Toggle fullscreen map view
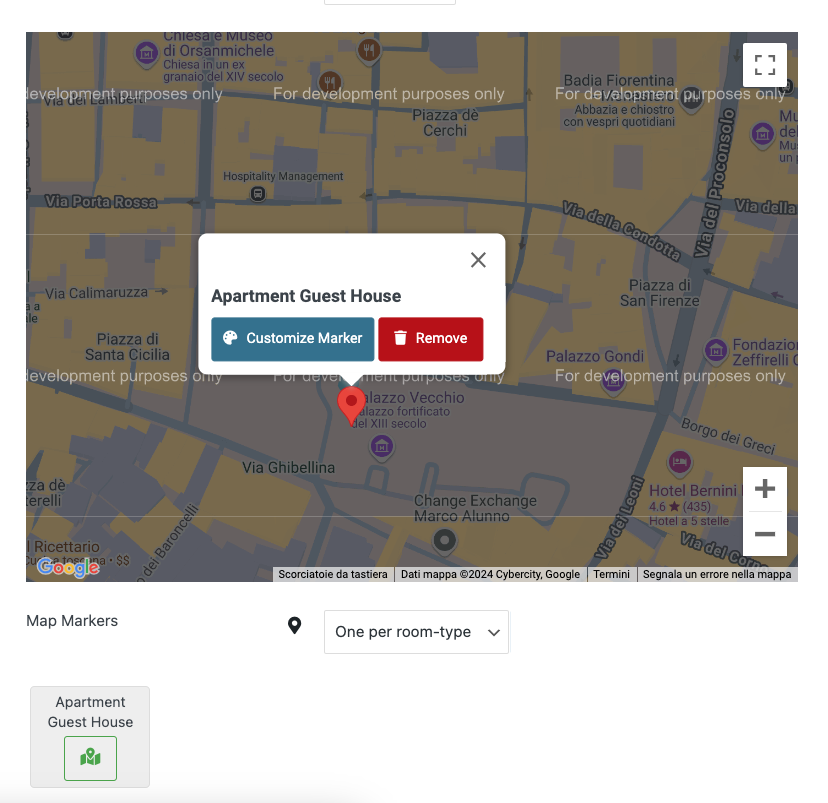The height and width of the screenshot is (803, 828). click(x=765, y=65)
